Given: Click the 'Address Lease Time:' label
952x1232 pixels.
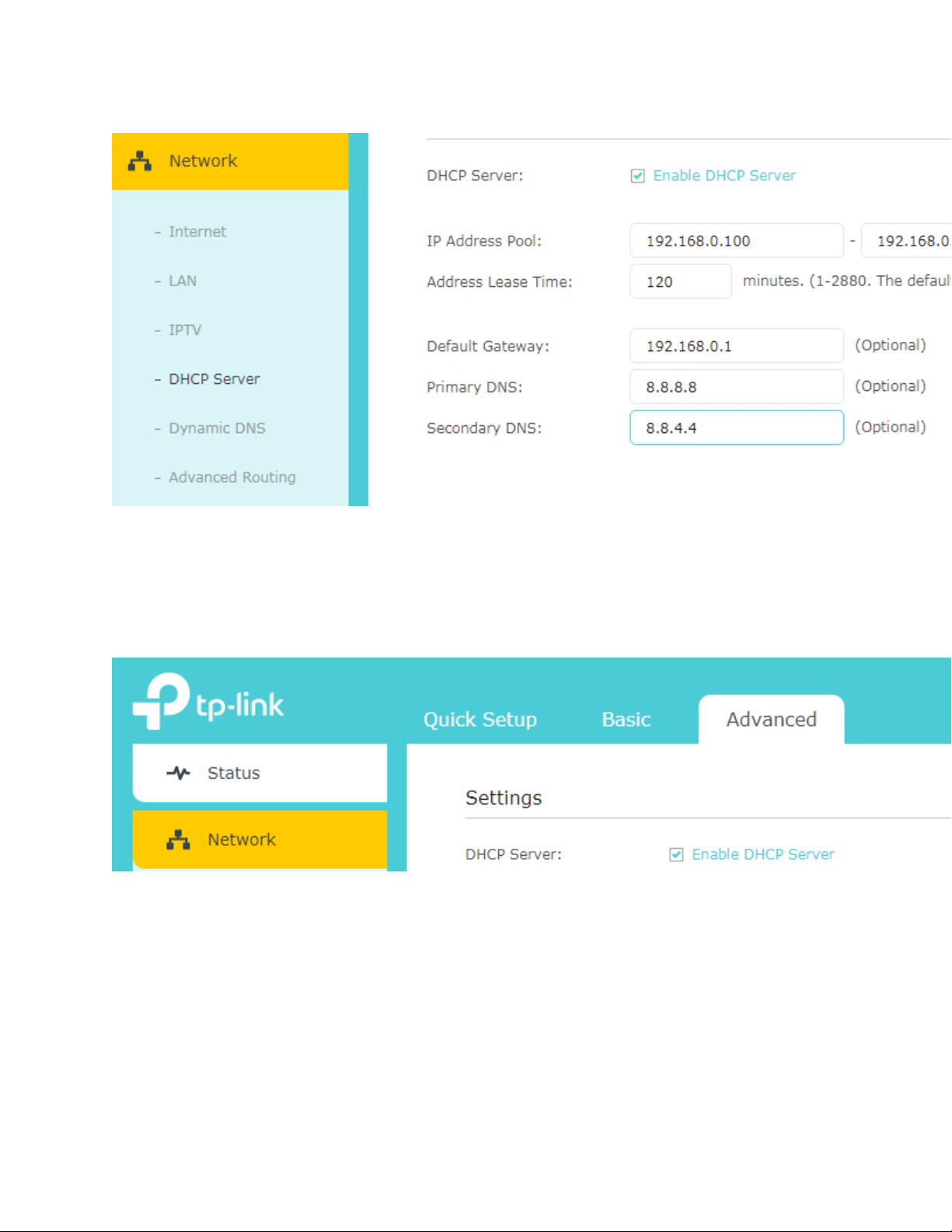Looking at the screenshot, I should pos(500,282).
